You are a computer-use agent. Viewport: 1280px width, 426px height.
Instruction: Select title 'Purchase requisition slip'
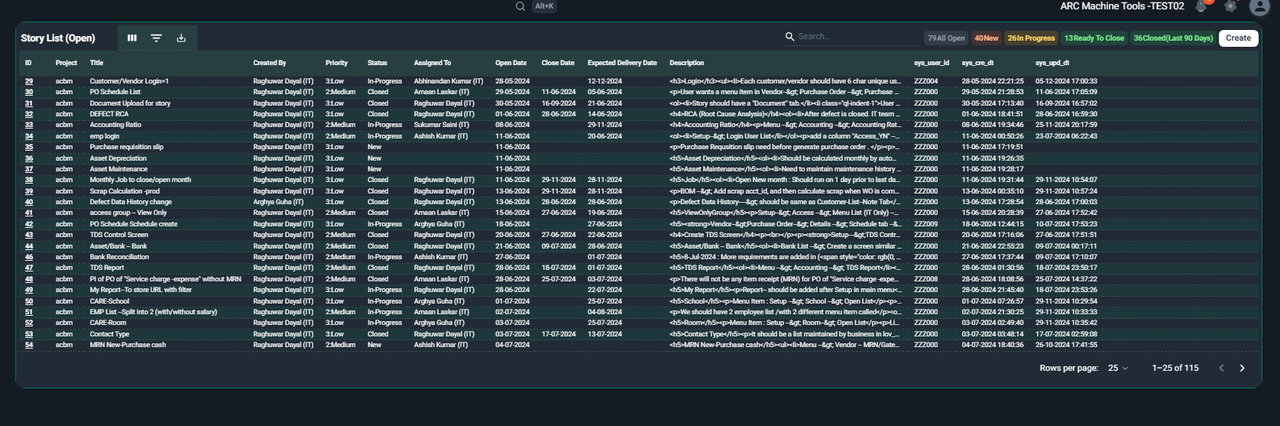128,147
